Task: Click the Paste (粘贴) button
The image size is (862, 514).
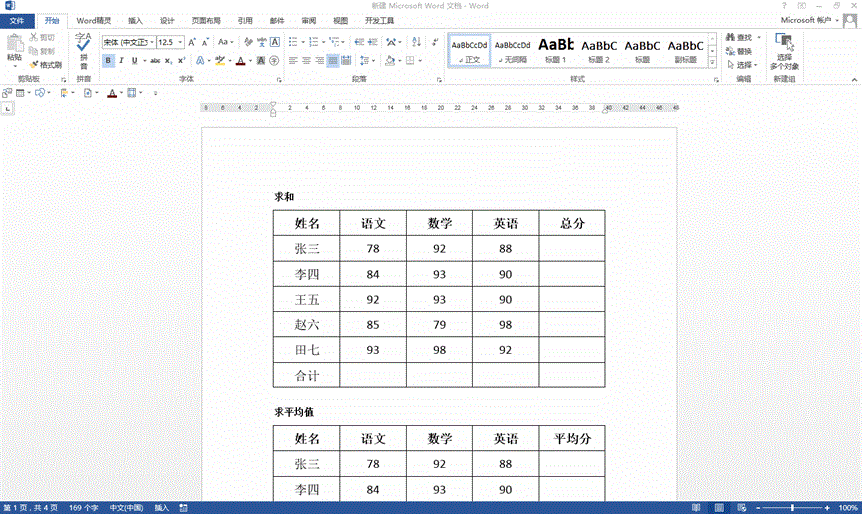Action: (14, 47)
